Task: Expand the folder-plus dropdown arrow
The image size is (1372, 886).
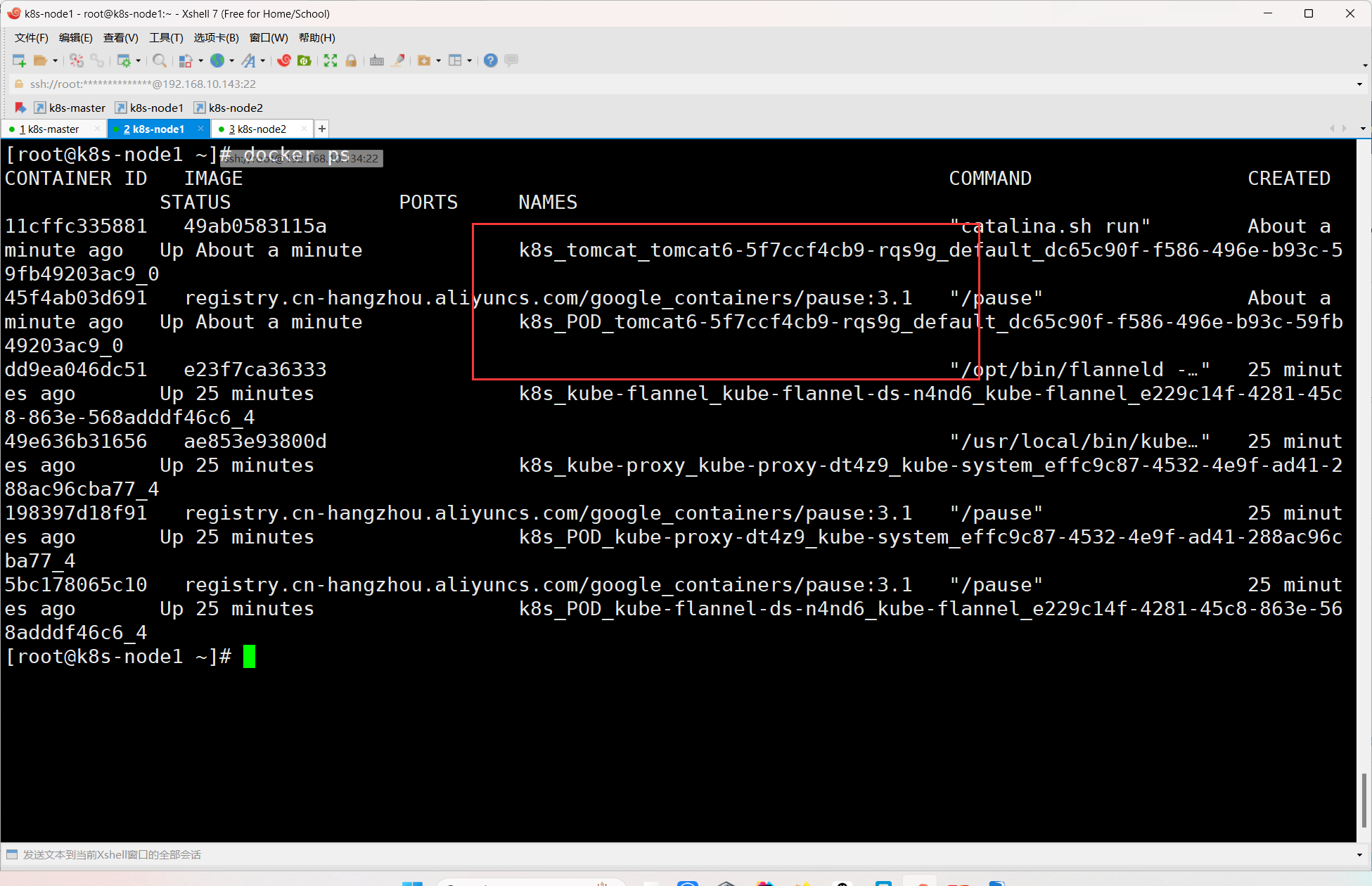Action: (438, 60)
